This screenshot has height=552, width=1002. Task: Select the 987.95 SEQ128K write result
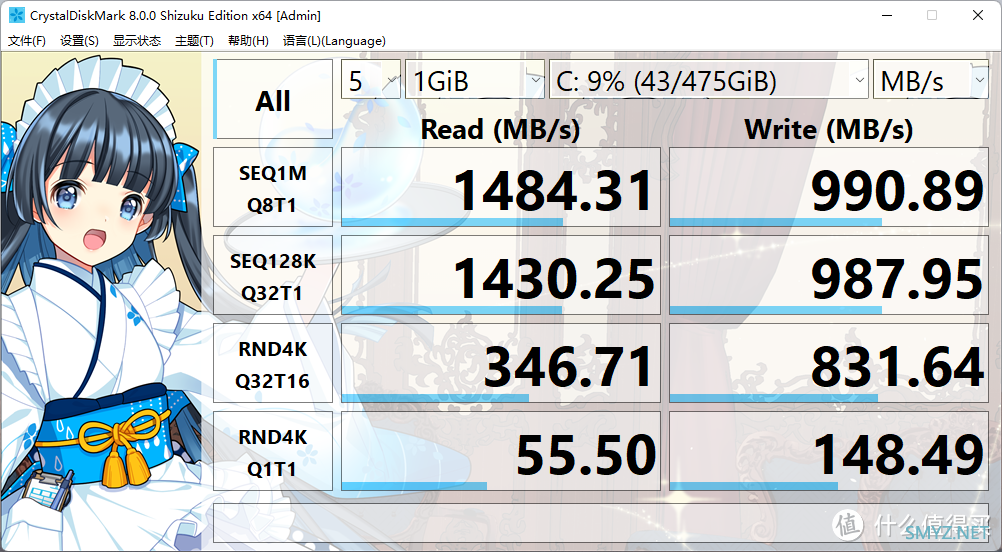[829, 275]
